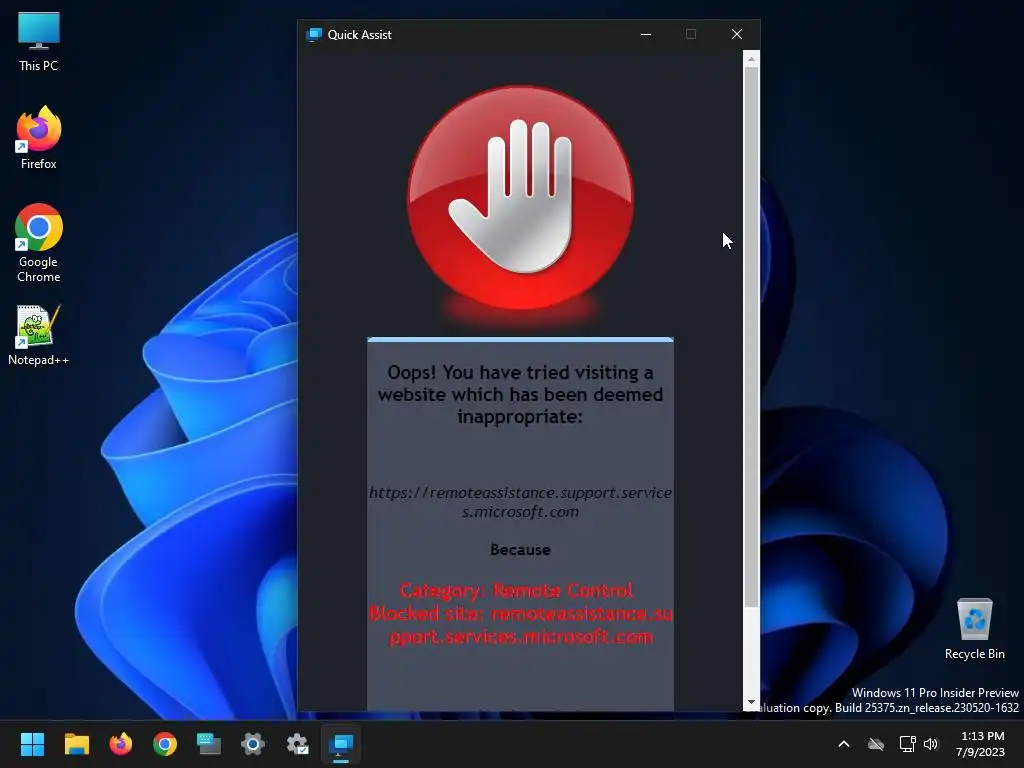Open the gear with checkmark taskbar icon
1024x768 pixels.
click(297, 744)
